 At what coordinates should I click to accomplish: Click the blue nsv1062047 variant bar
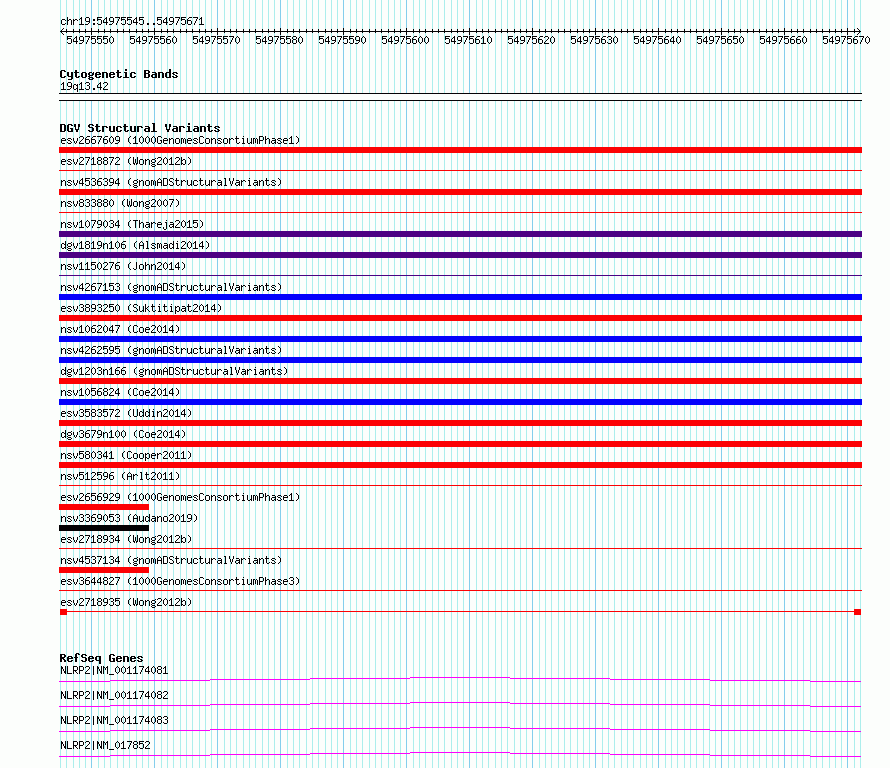click(460, 339)
